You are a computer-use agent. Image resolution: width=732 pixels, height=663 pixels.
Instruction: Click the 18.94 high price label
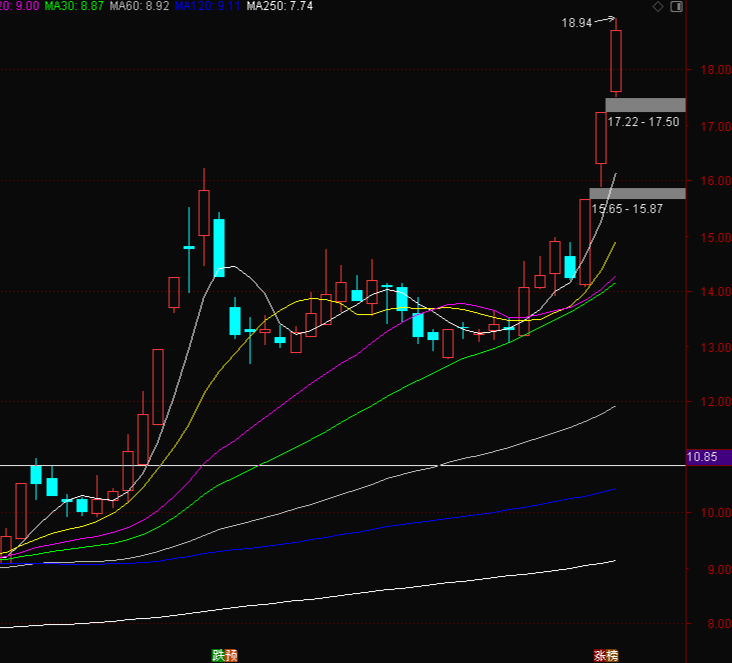point(577,23)
